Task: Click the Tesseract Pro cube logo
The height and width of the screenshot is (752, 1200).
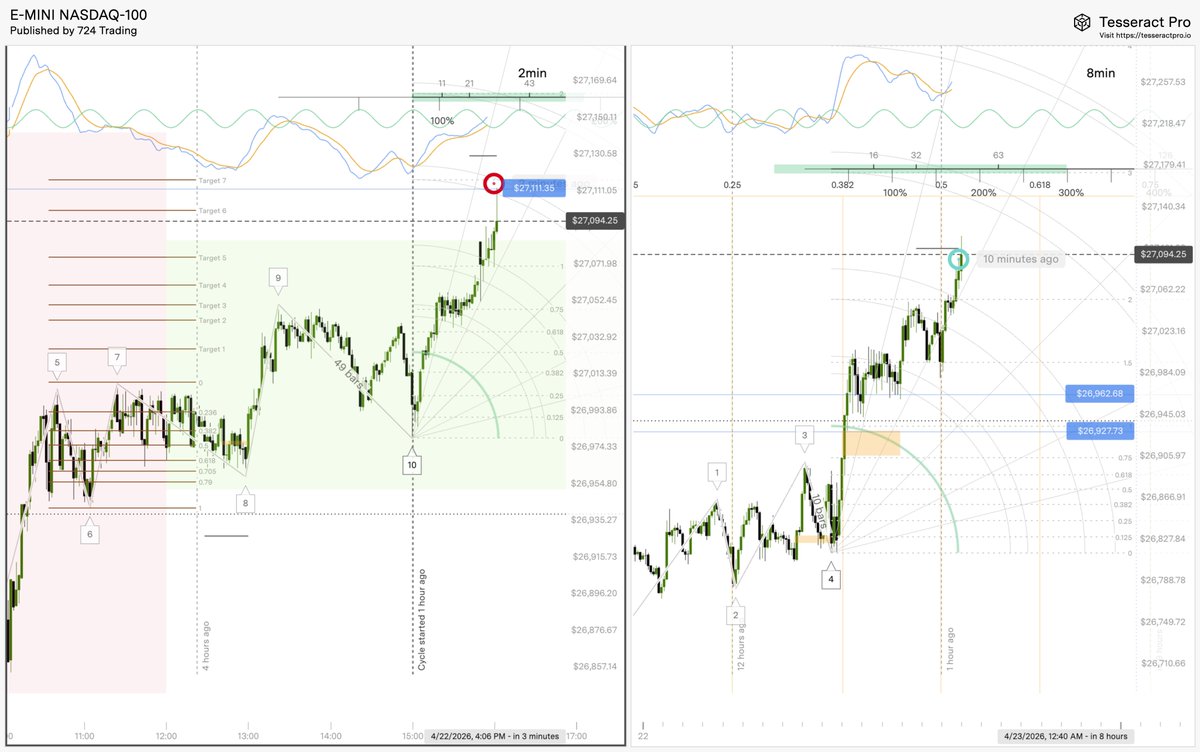Action: [x=1082, y=22]
